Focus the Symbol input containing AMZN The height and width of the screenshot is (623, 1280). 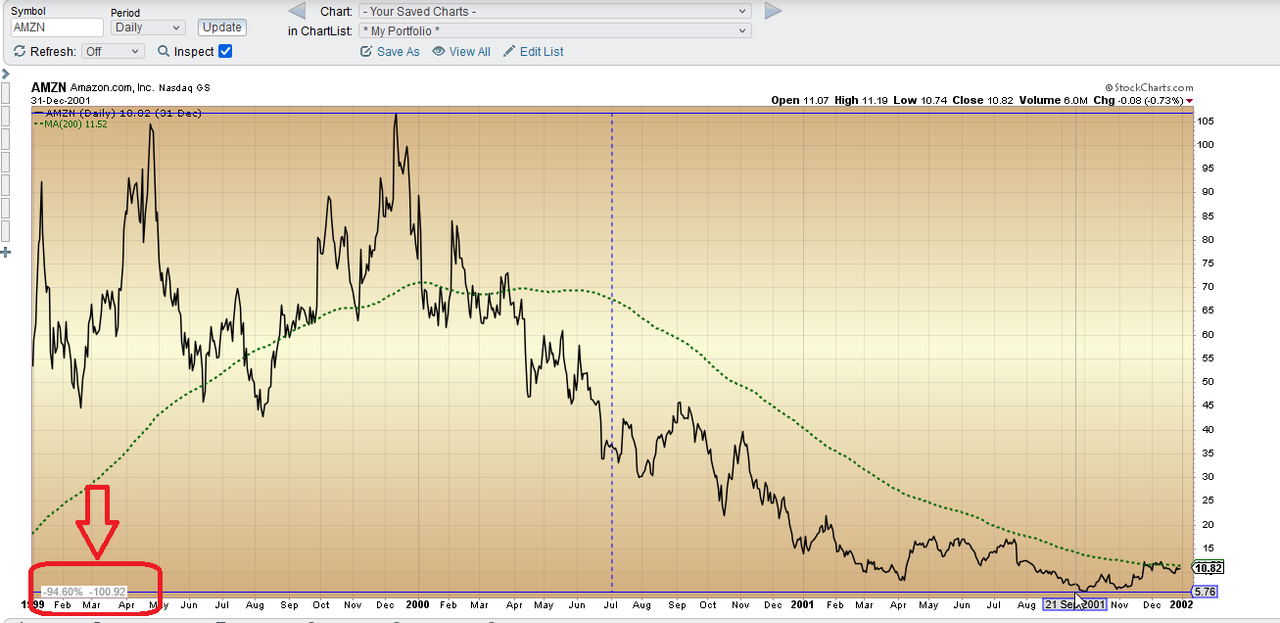click(x=57, y=28)
